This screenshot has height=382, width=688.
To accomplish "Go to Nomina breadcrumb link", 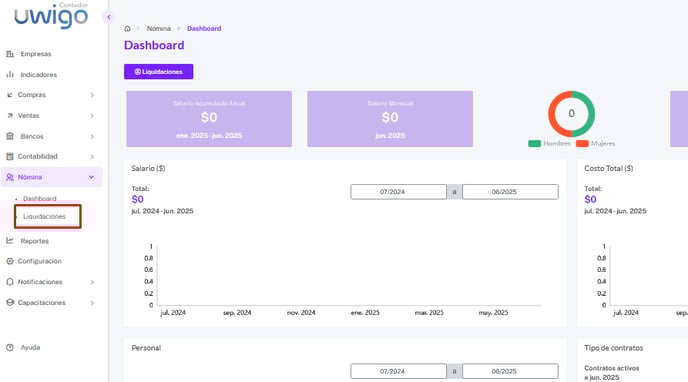I will click(x=158, y=29).
